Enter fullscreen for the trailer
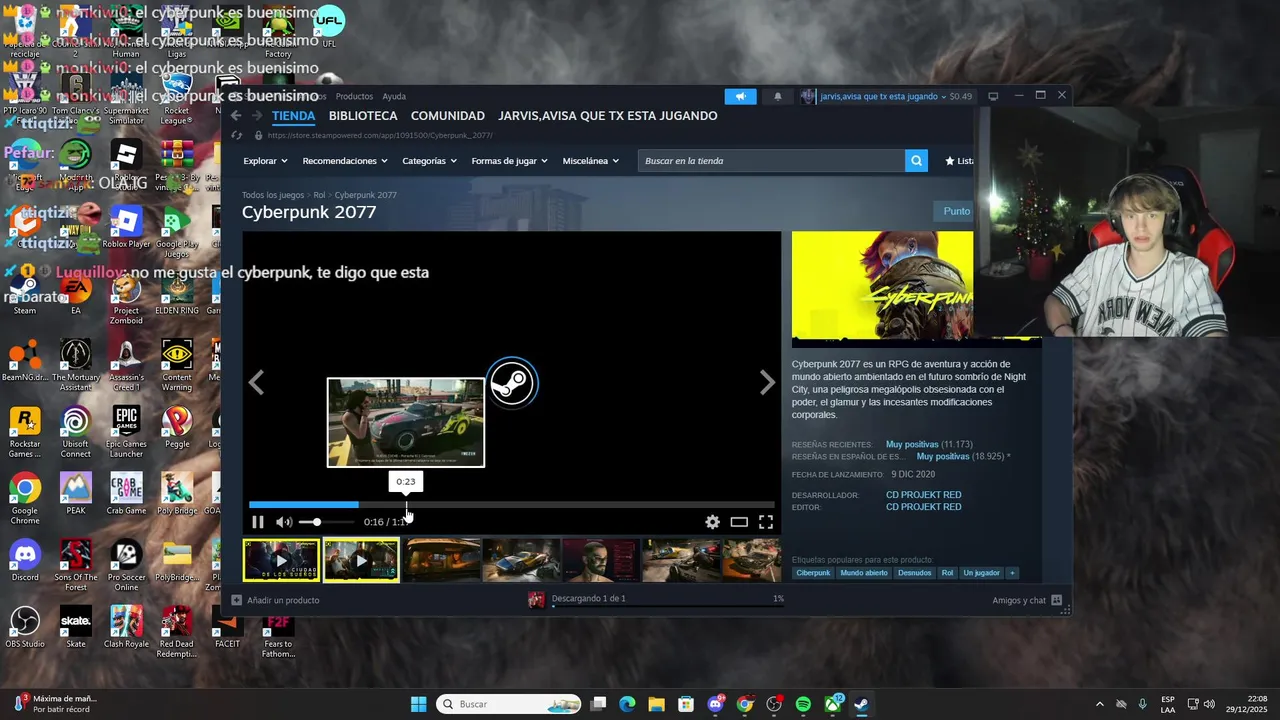Viewport: 1280px width, 720px height. point(766,522)
